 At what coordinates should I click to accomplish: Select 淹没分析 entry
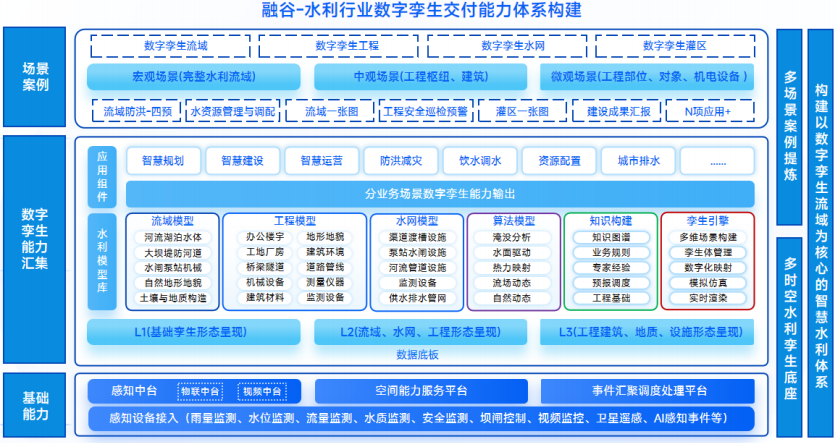click(512, 237)
